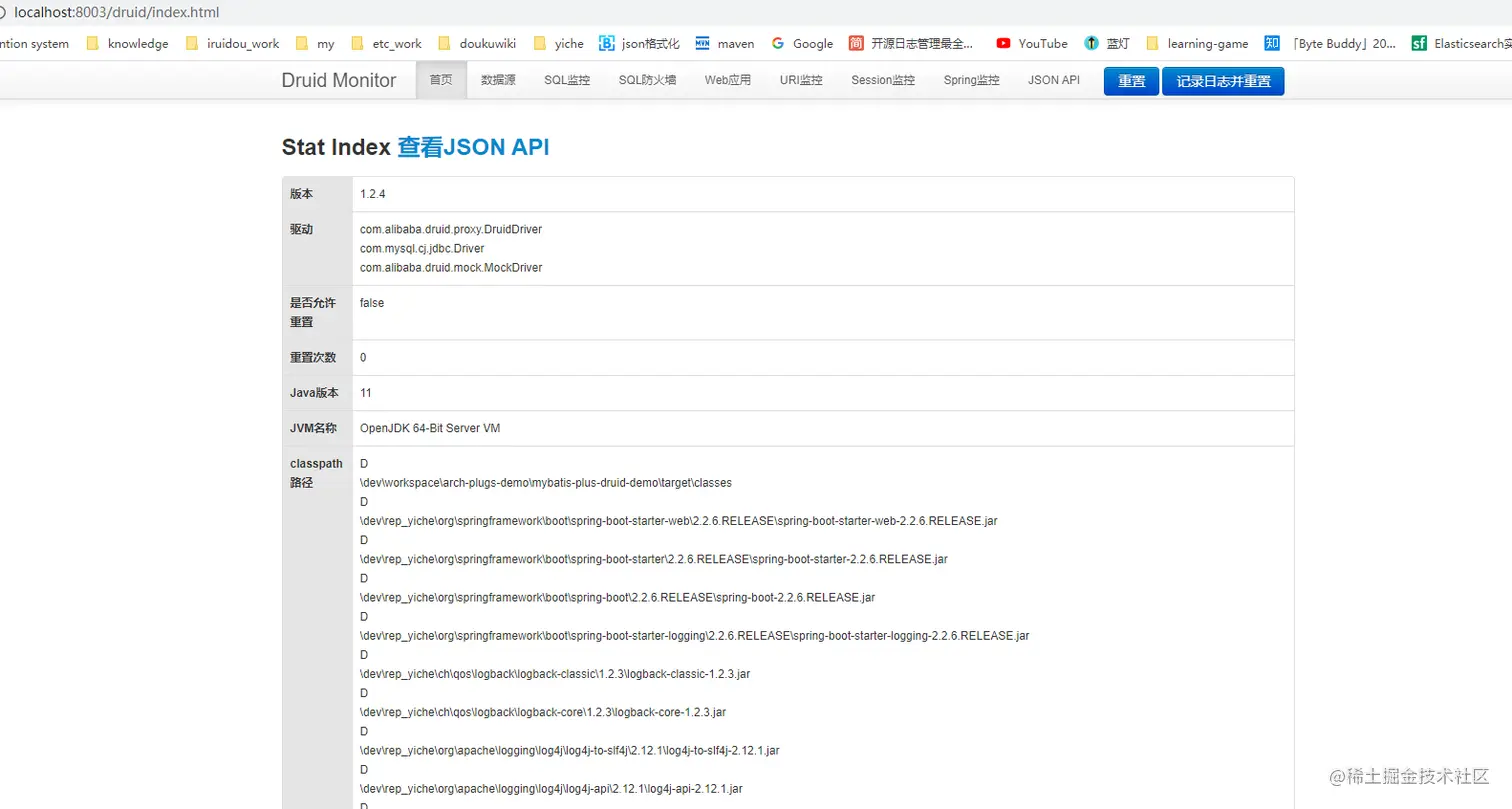Open the SQL防火墙 tab
1512x809 pixels.
[x=647, y=80]
